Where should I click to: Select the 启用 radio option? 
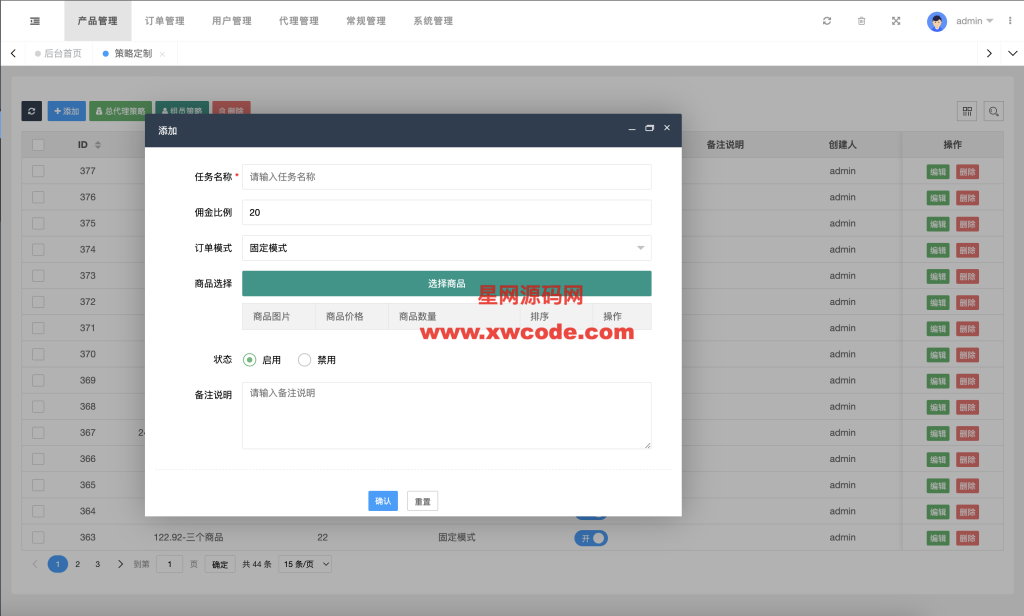pos(250,360)
